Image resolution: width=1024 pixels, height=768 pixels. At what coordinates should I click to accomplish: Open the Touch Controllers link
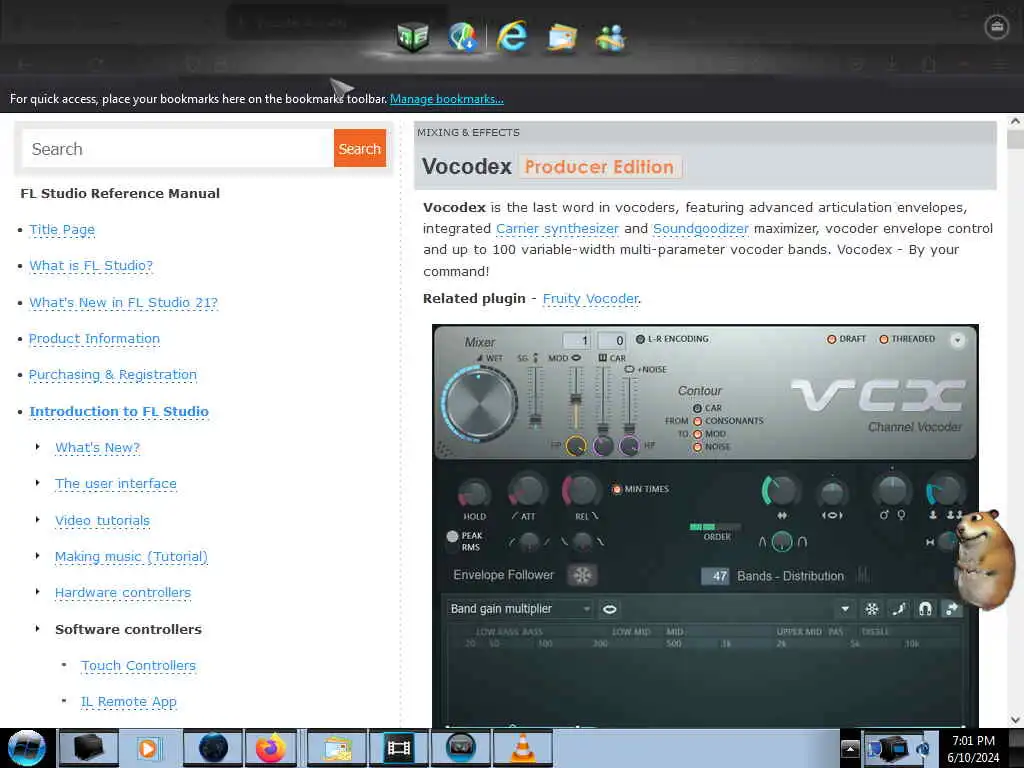pyautogui.click(x=138, y=665)
